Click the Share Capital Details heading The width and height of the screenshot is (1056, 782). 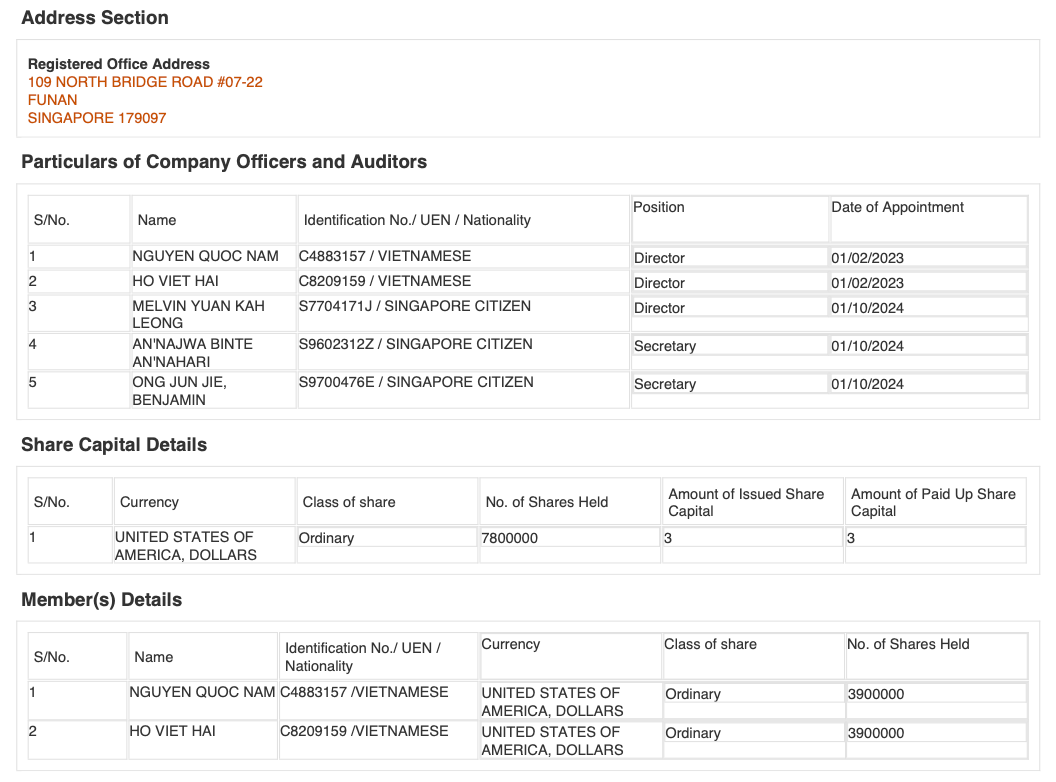[x=114, y=445]
